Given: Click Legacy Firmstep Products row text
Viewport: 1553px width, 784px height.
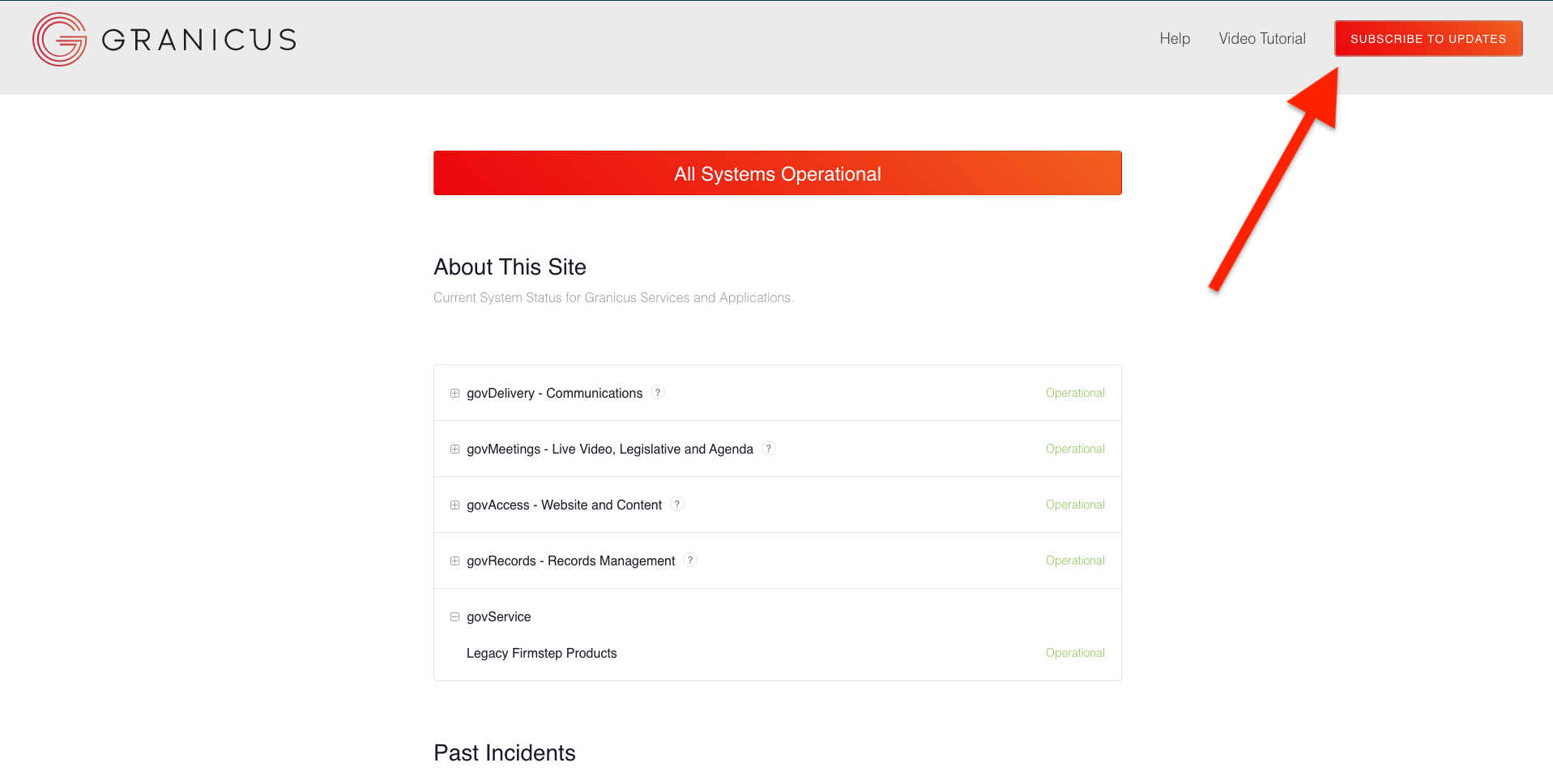Looking at the screenshot, I should pos(542,654).
